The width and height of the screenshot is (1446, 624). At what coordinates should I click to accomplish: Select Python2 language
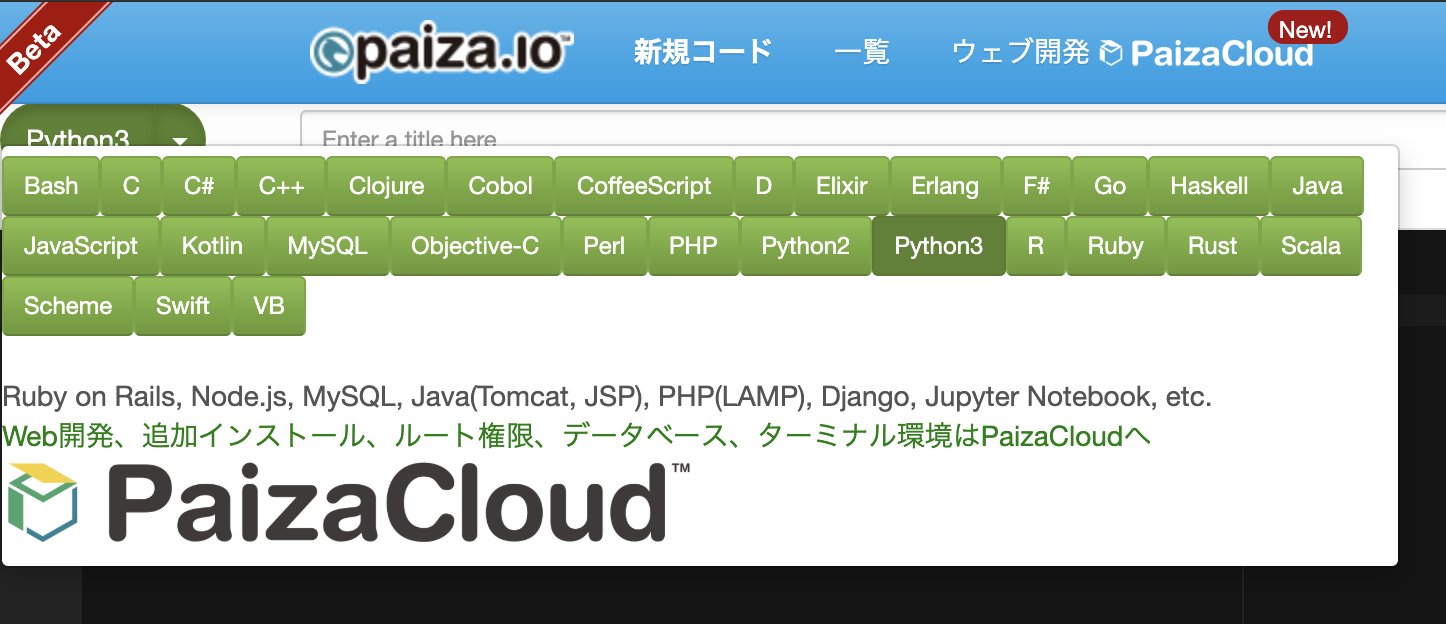805,246
